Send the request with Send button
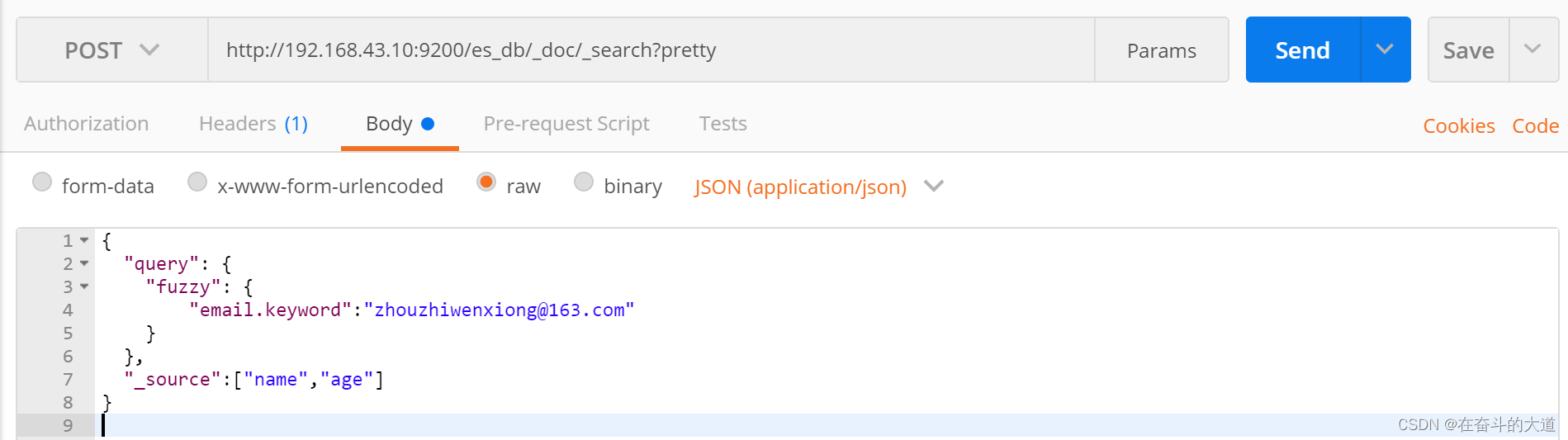1568x440 pixels. 1303,50
